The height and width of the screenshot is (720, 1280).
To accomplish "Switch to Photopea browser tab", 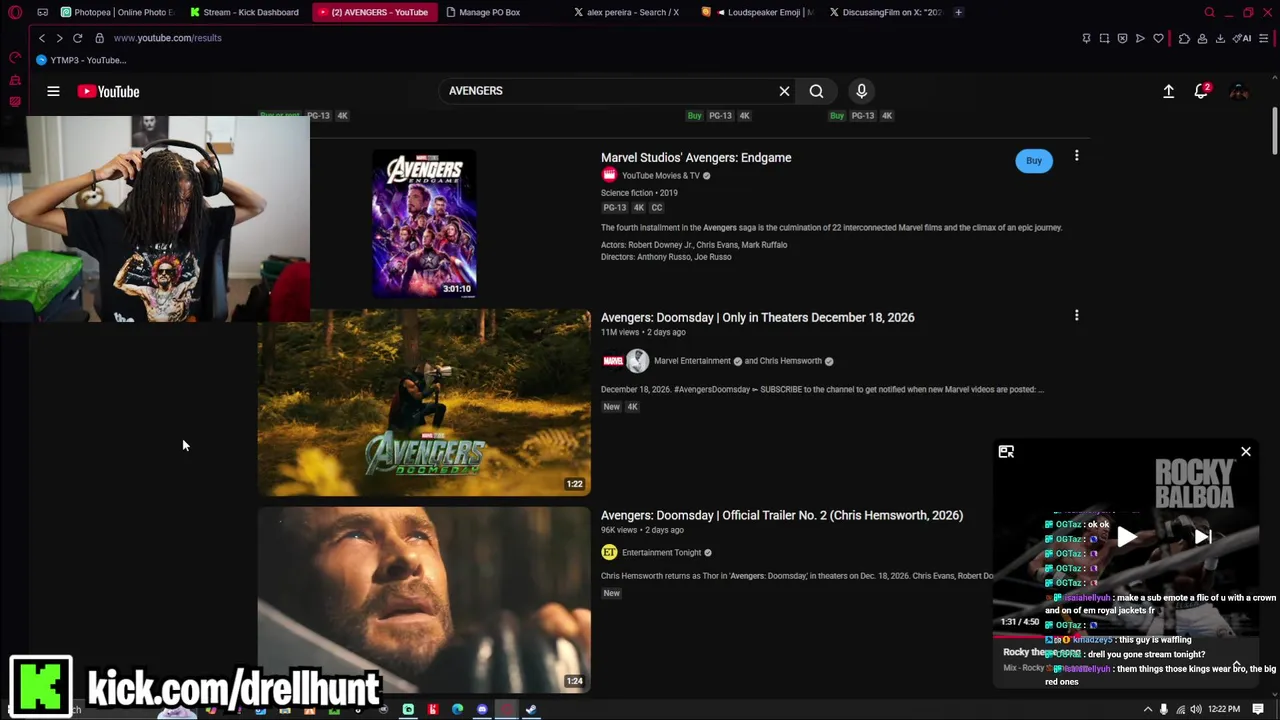I will pos(118,12).
